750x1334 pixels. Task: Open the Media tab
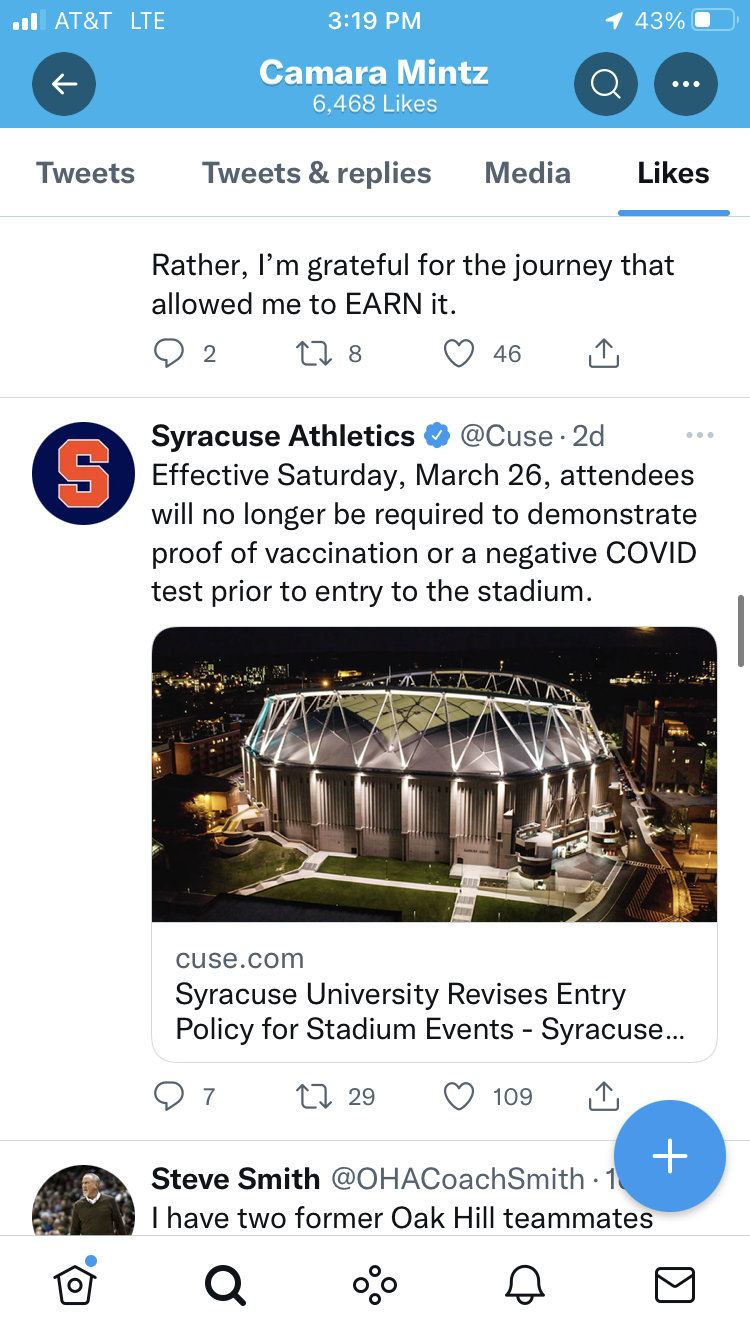point(528,173)
